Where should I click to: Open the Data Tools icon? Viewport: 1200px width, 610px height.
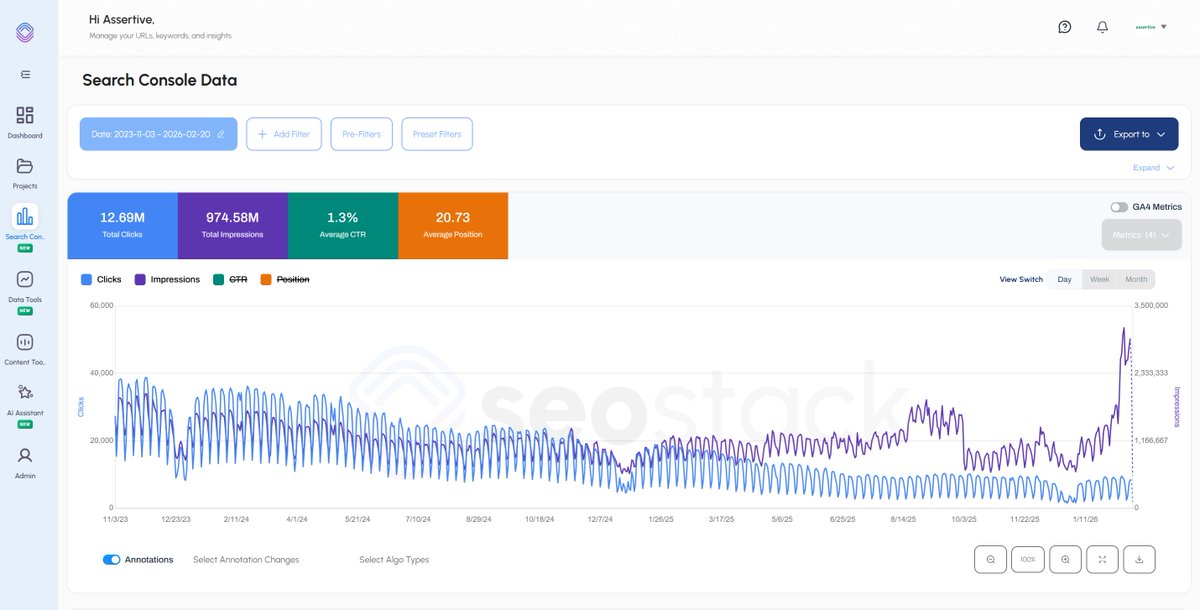point(25,279)
